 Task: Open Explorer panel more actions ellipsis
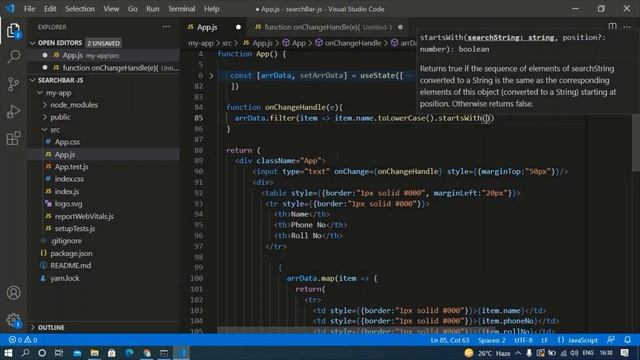pyautogui.click(x=166, y=27)
